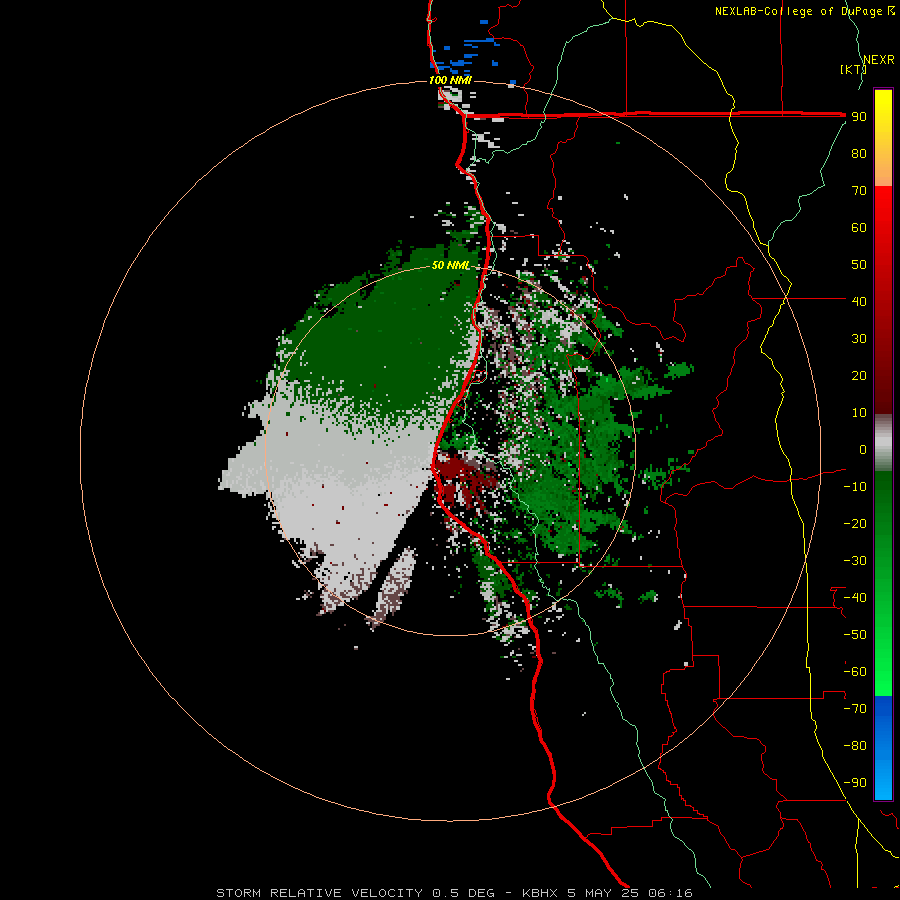The height and width of the screenshot is (900, 900).
Task: Click the "-70" value on velocity scale
Action: point(855,709)
